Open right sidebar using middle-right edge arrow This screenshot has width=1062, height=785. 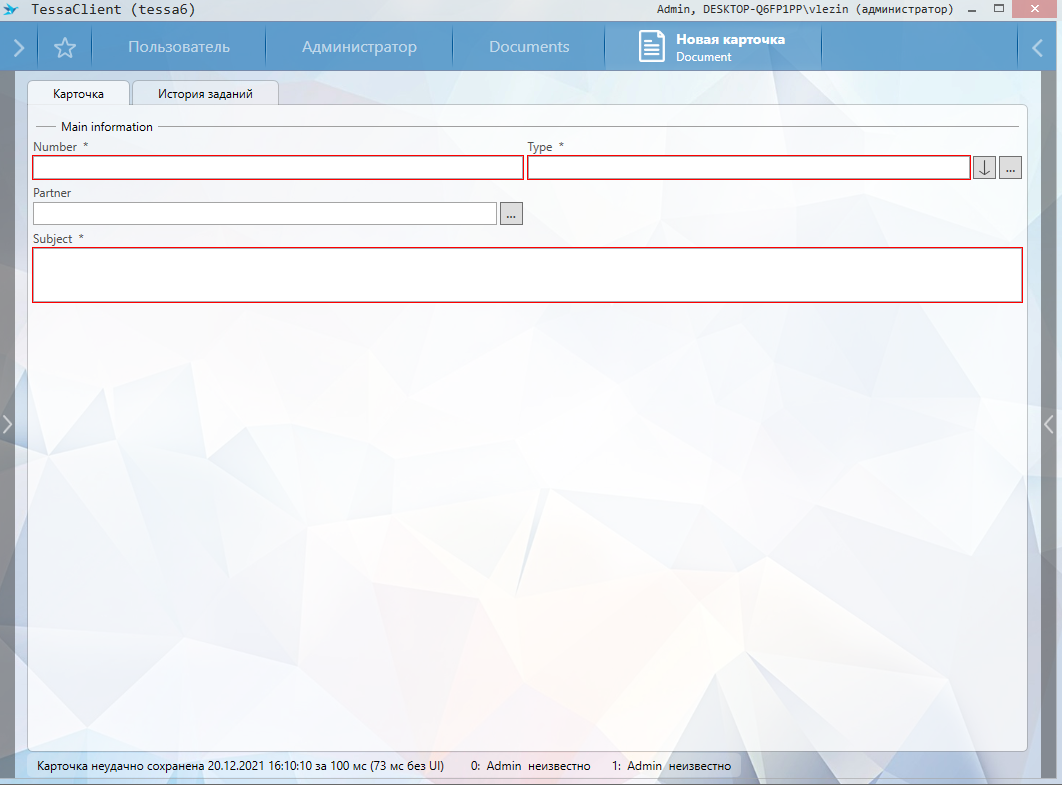pyautogui.click(x=1049, y=424)
